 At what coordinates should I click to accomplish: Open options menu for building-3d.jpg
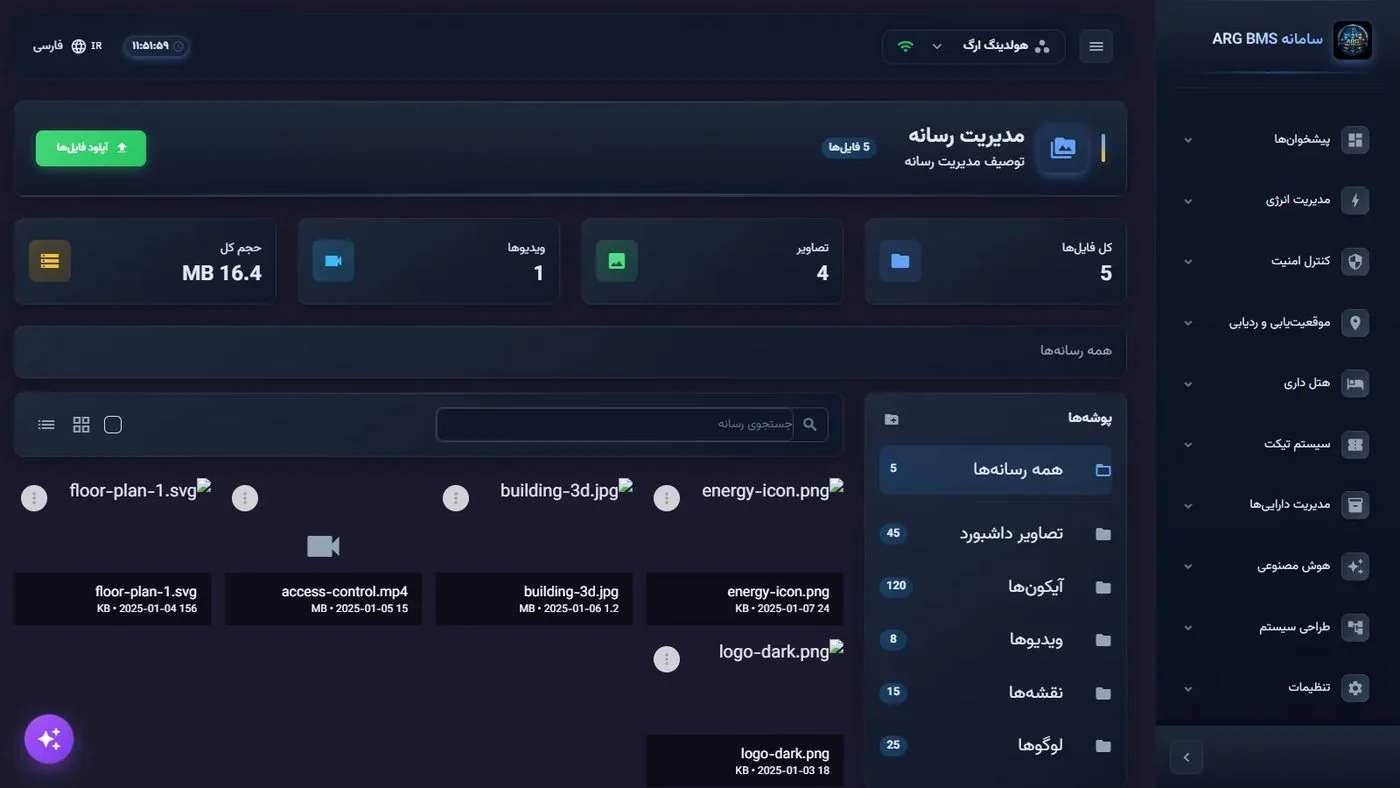click(456, 498)
